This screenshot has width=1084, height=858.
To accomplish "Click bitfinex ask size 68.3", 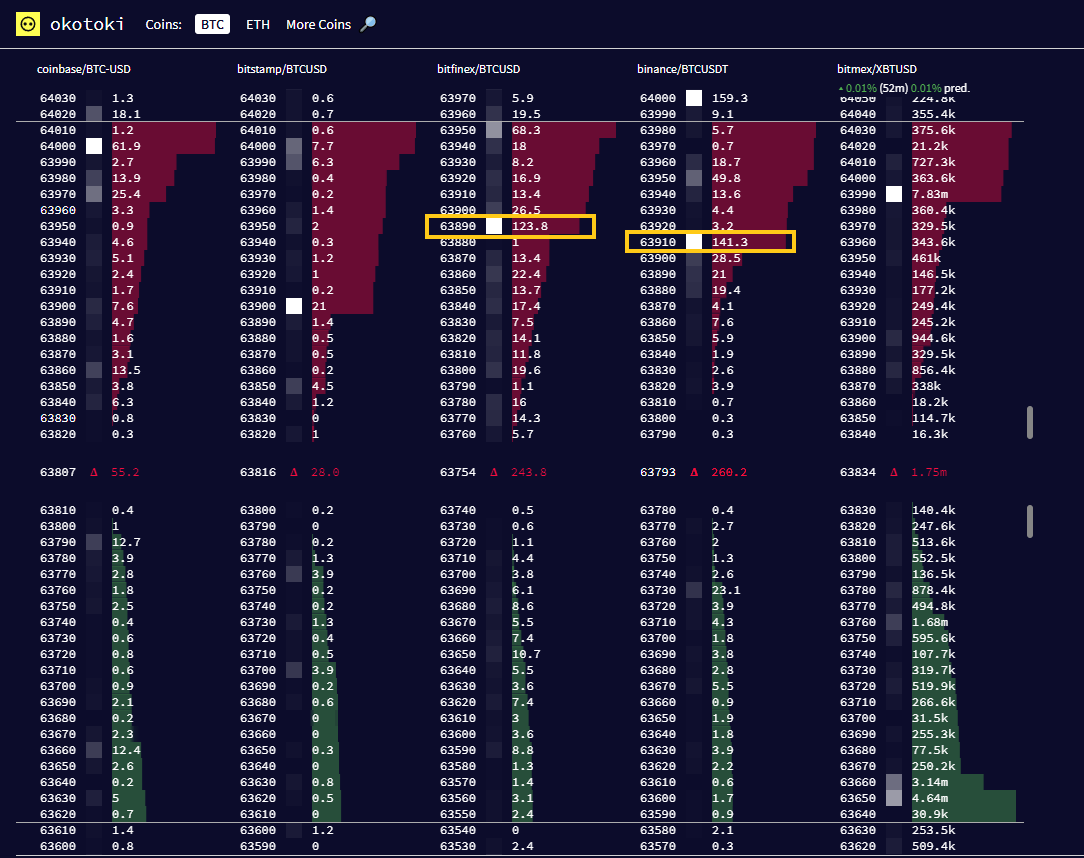I will tap(526, 130).
